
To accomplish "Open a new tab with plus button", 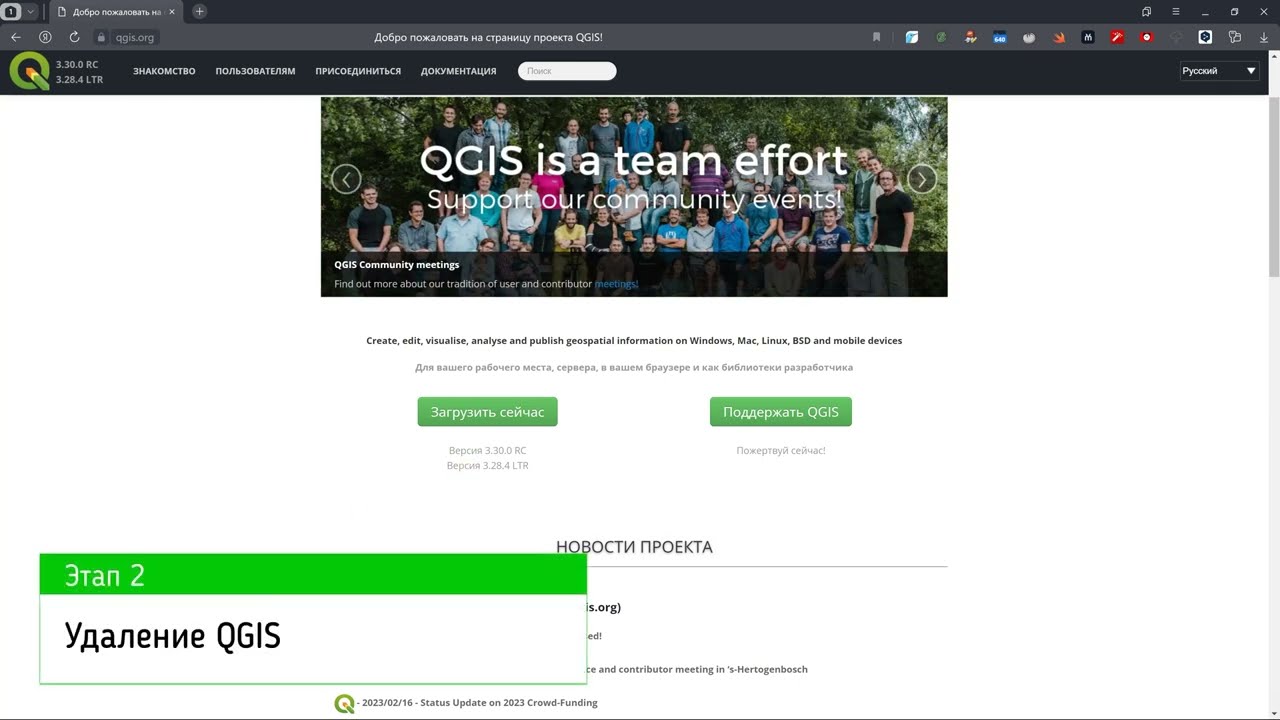I will tap(199, 11).
